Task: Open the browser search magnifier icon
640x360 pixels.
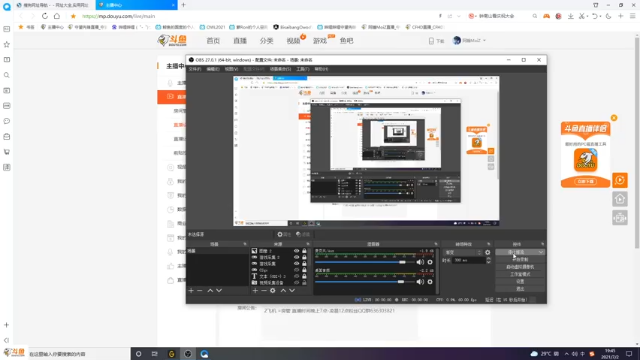Action: (x=535, y=16)
